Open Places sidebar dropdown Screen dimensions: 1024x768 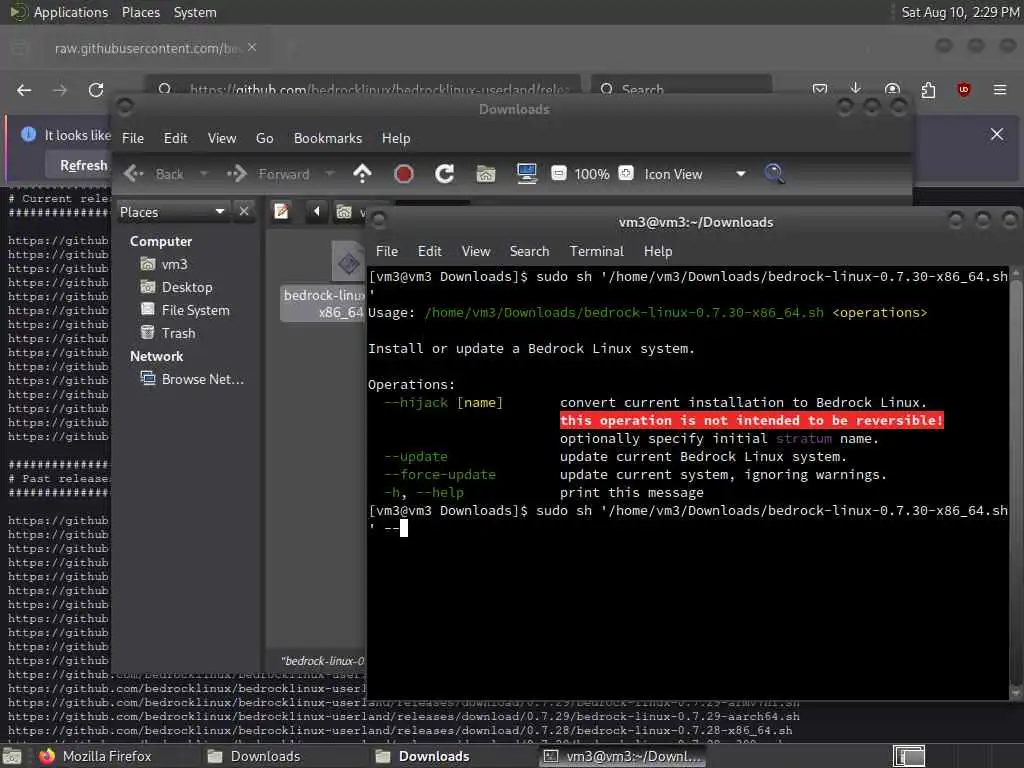pyautogui.click(x=173, y=212)
